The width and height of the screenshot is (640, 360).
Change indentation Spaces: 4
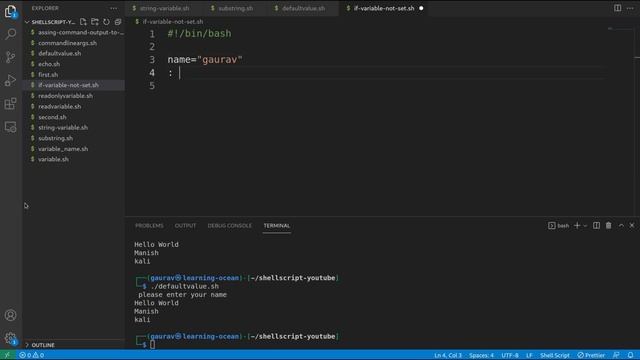coord(481,355)
